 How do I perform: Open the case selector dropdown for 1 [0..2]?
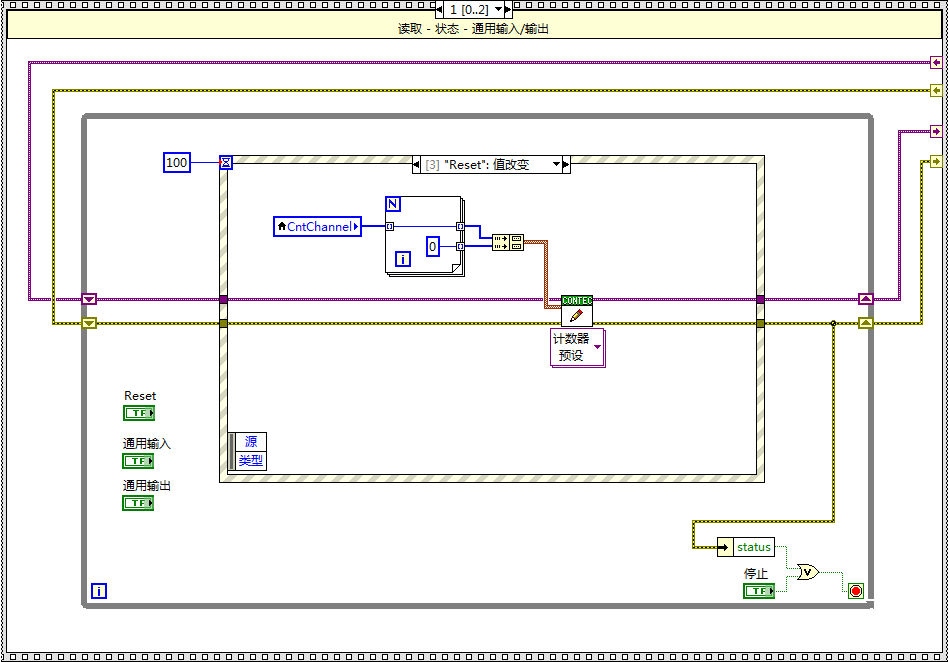[x=500, y=9]
